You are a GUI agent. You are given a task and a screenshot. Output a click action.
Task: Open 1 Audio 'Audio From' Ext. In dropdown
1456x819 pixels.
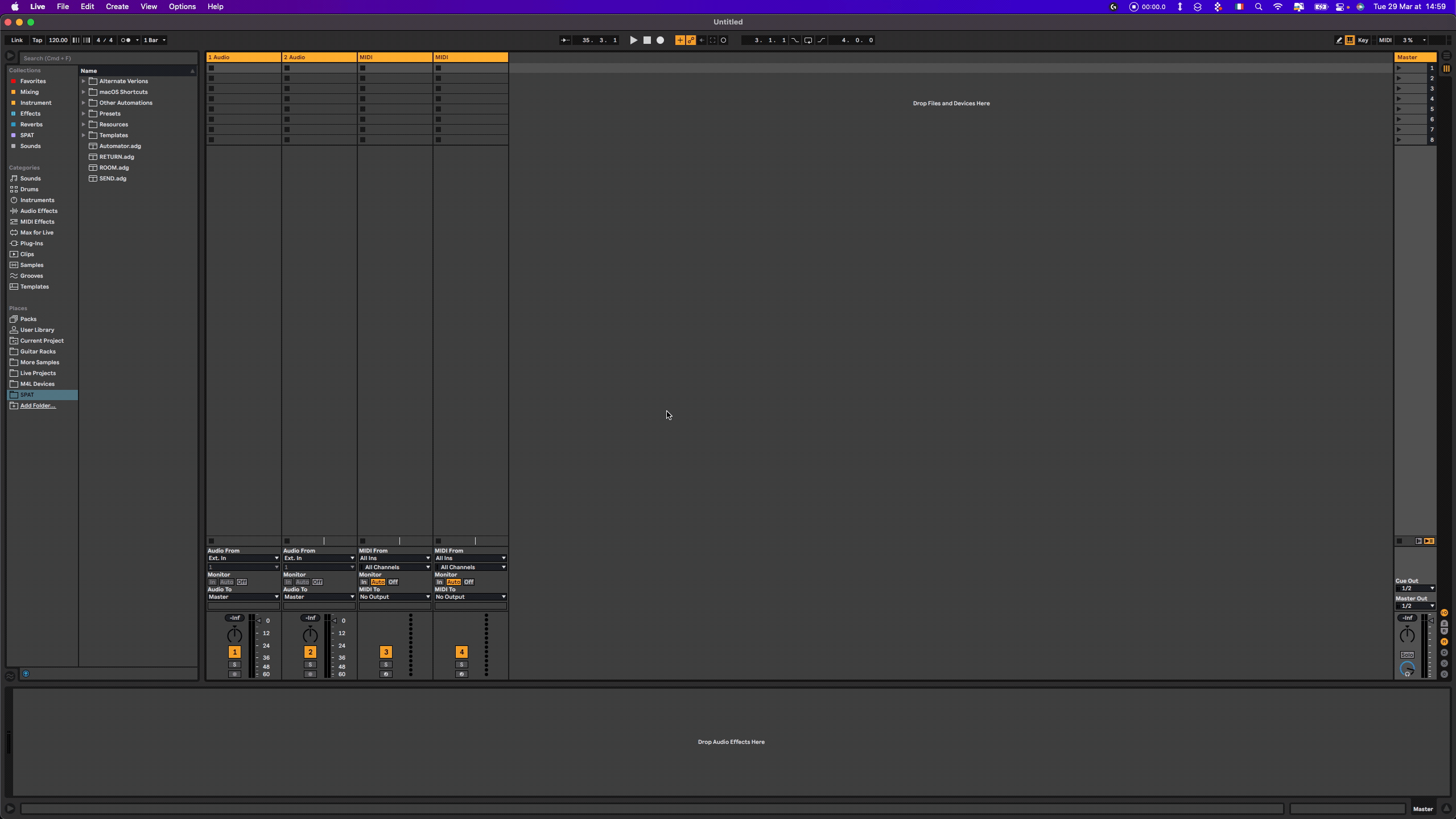[243, 558]
